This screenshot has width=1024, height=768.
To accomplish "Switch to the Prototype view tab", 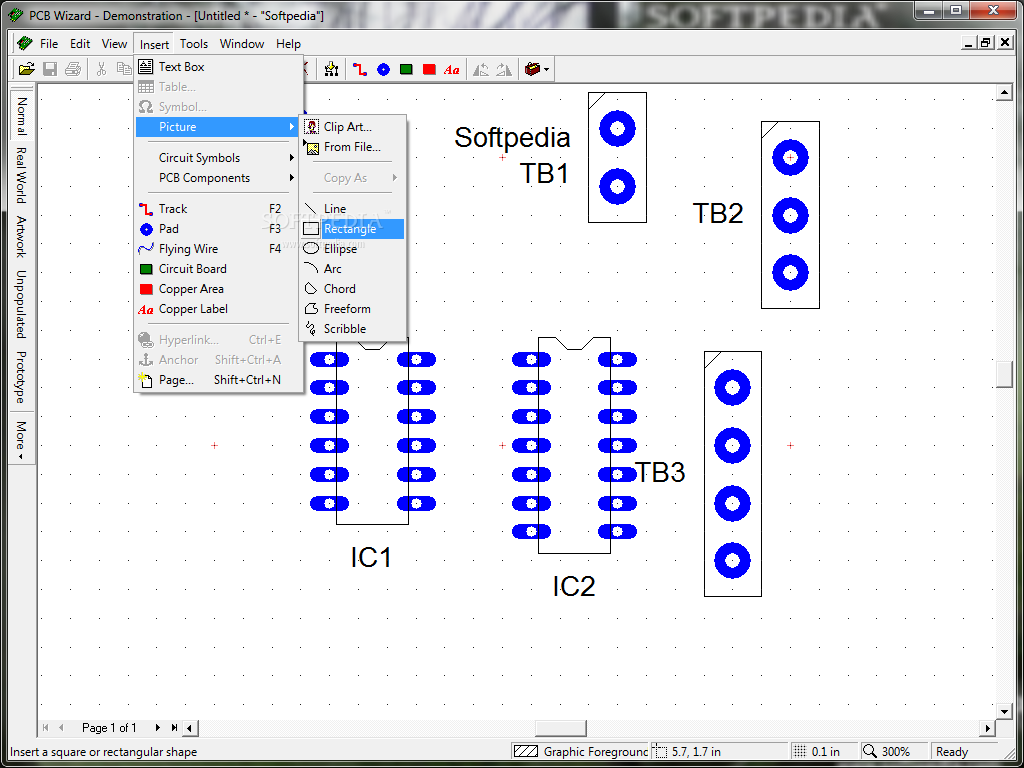I will pyautogui.click(x=21, y=377).
